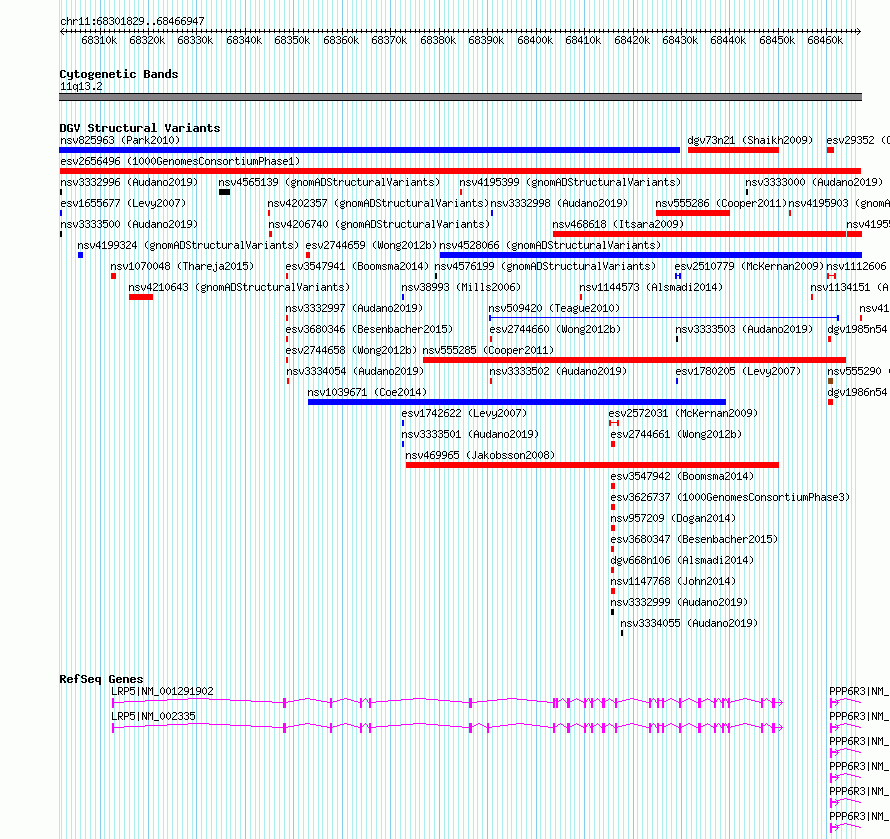Click the RefSeq Genes track title
The width and height of the screenshot is (890, 839).
click(x=101, y=679)
